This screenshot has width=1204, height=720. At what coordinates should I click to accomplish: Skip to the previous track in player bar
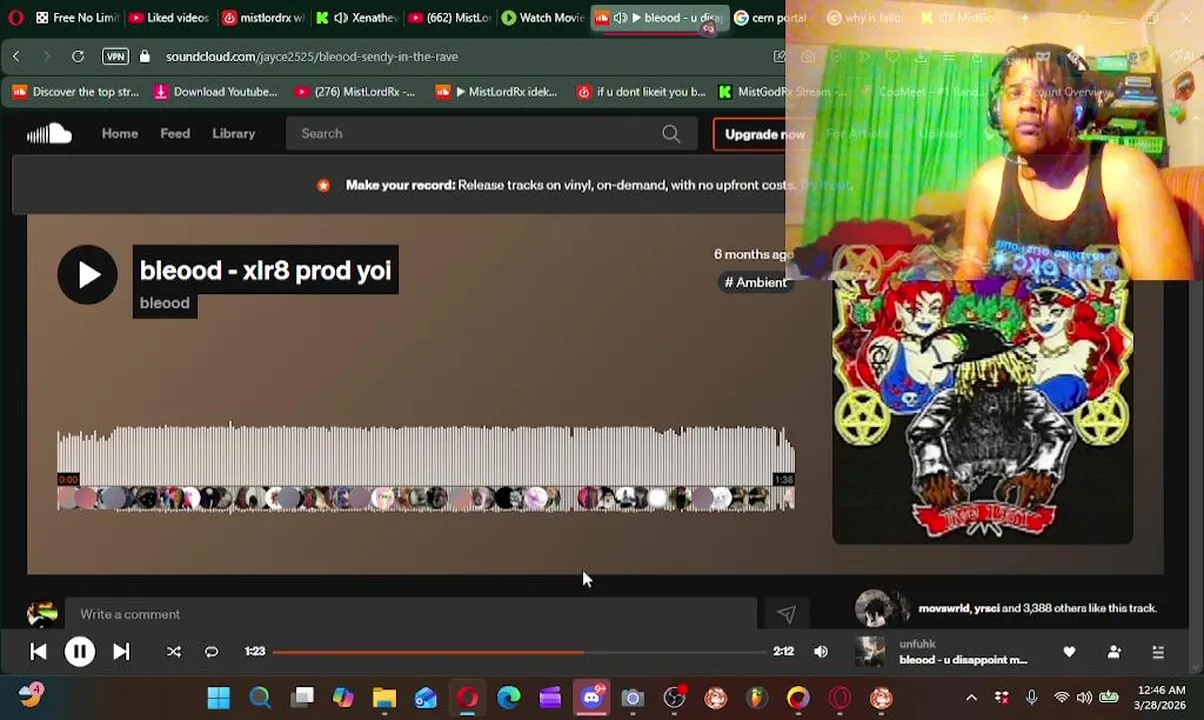tap(38, 652)
